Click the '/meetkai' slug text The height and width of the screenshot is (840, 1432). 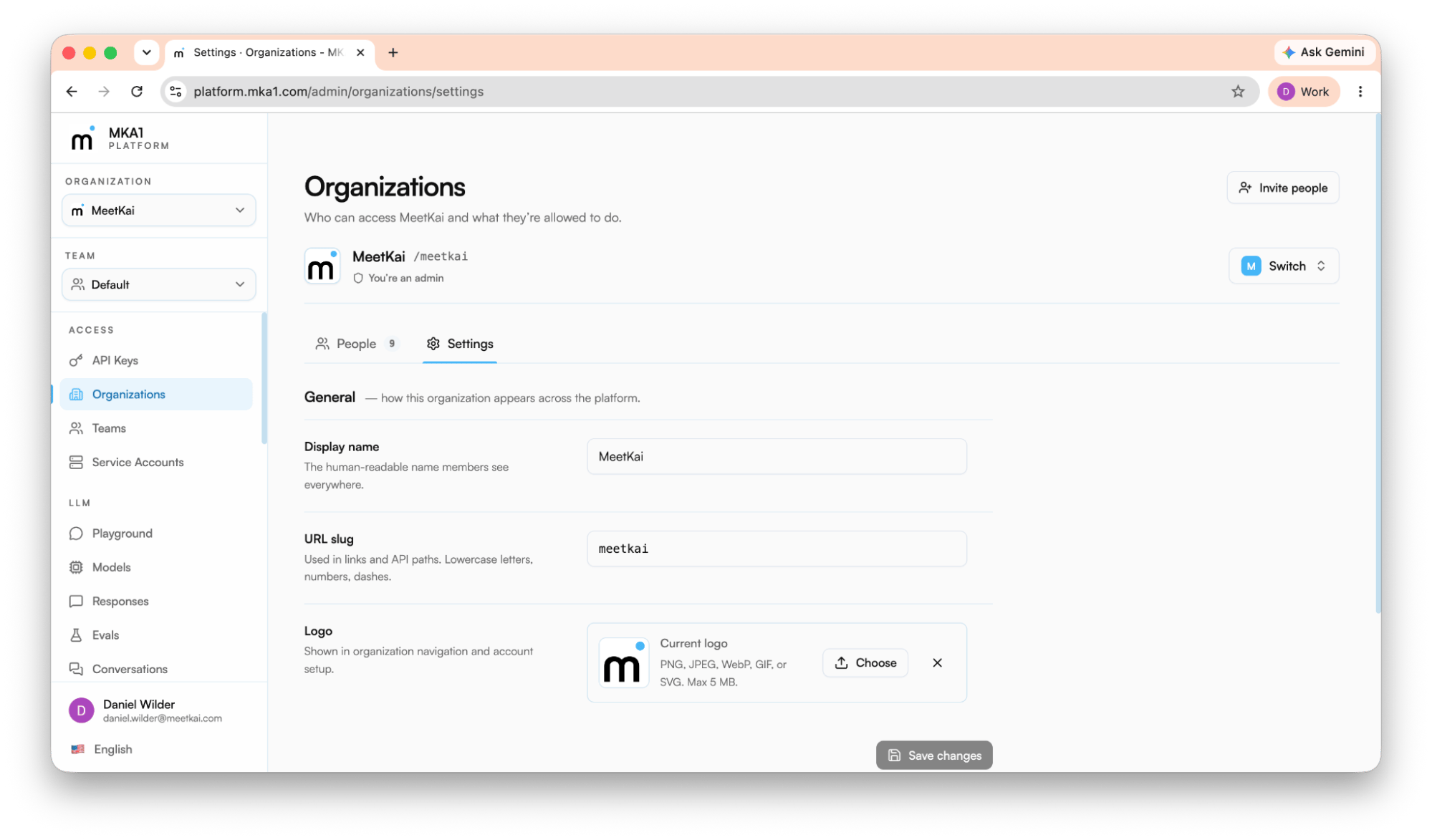tap(441, 256)
